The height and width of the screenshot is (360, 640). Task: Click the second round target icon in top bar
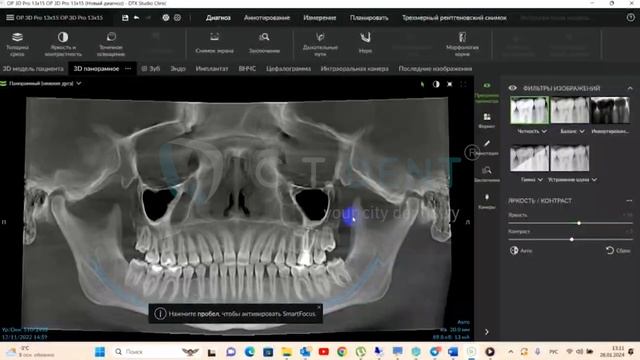tap(178, 18)
